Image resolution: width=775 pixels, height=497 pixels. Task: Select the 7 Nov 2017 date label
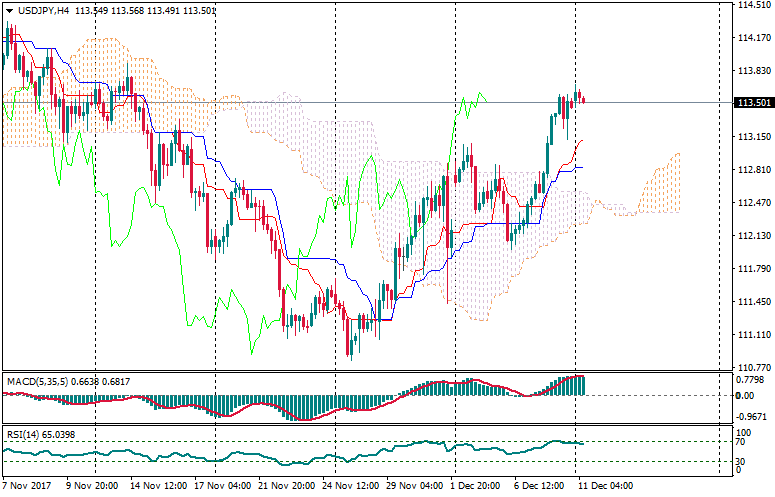pos(25,486)
